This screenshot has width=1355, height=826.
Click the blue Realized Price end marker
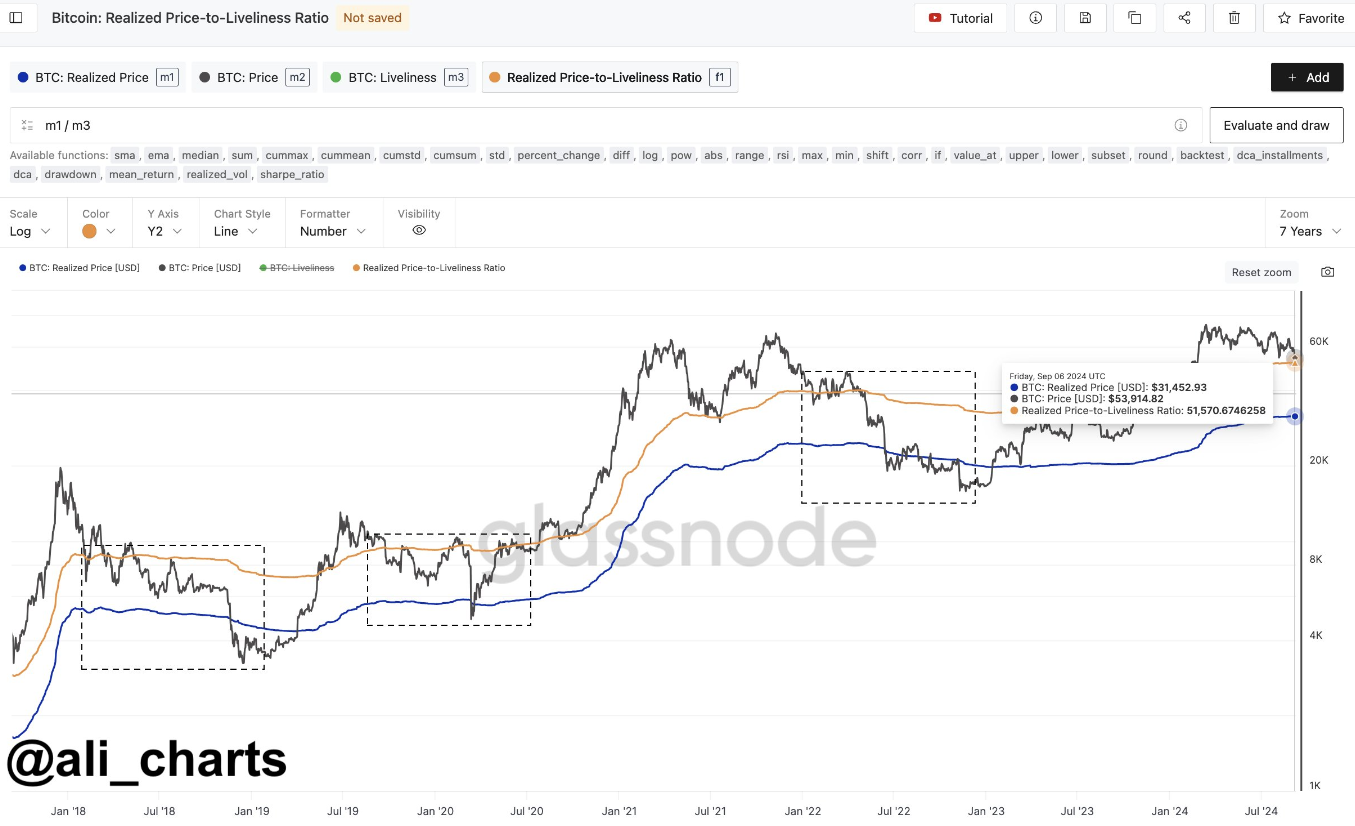(x=1295, y=416)
